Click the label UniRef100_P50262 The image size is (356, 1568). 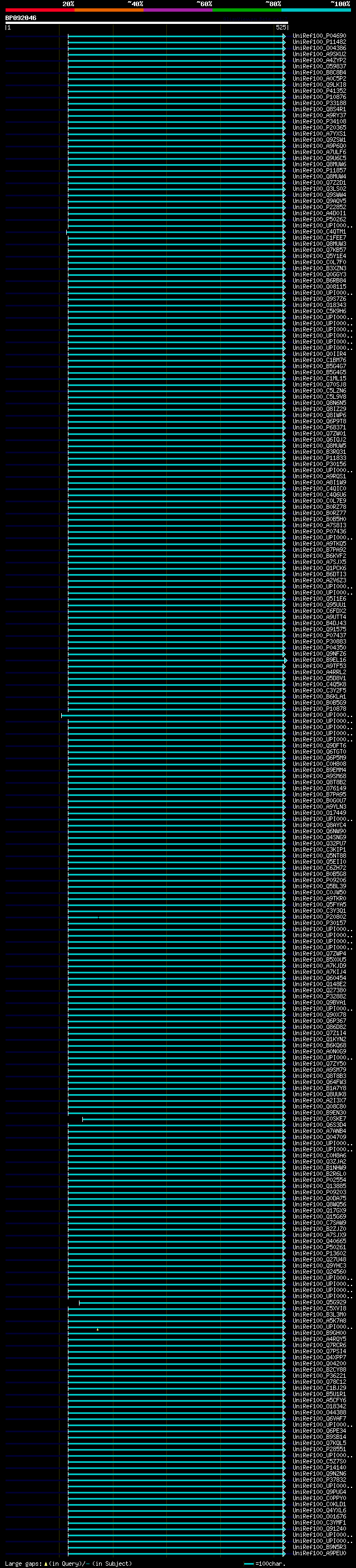click(x=319, y=219)
